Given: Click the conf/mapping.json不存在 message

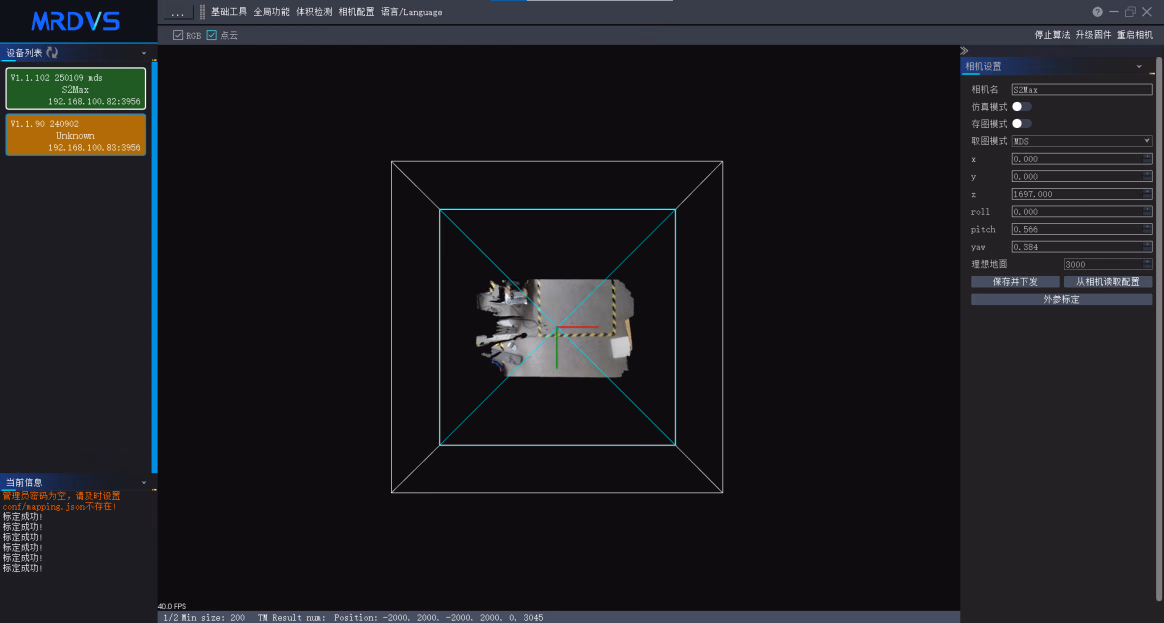Looking at the screenshot, I should pyautogui.click(x=59, y=506).
